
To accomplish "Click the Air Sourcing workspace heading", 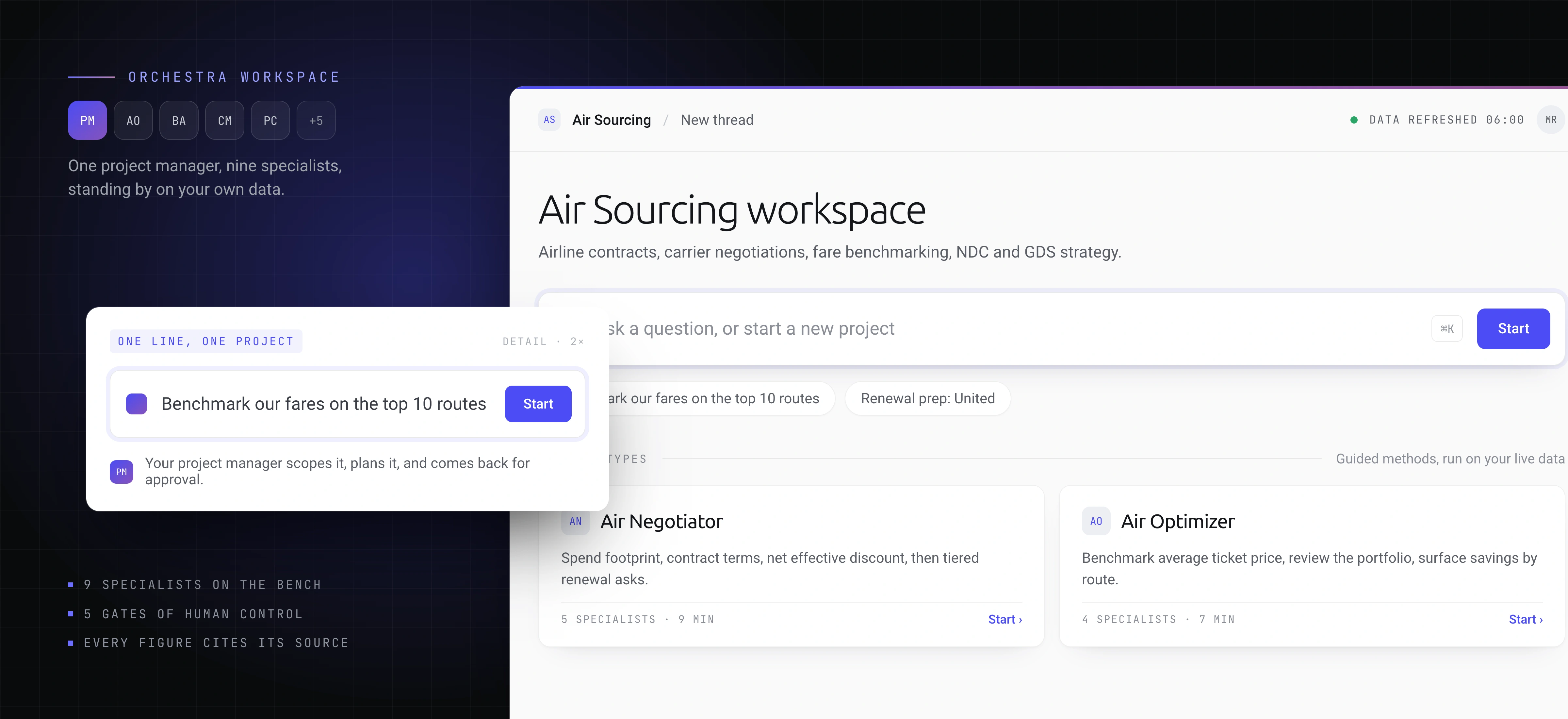I will (732, 210).
